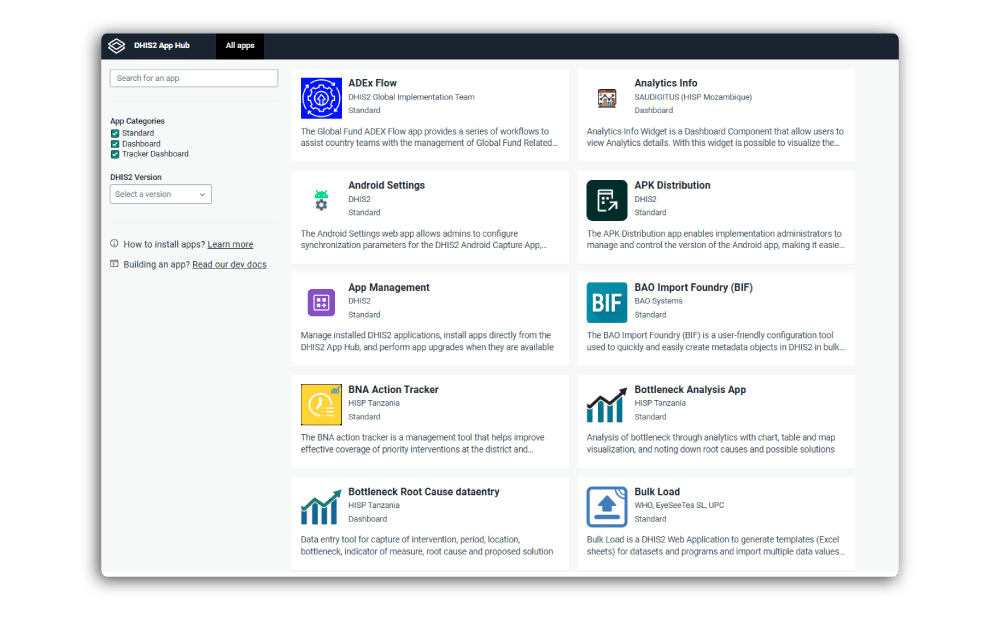Open the ADEx Flow app icon
Screen dimensions: 1000x641
[x=321, y=98]
